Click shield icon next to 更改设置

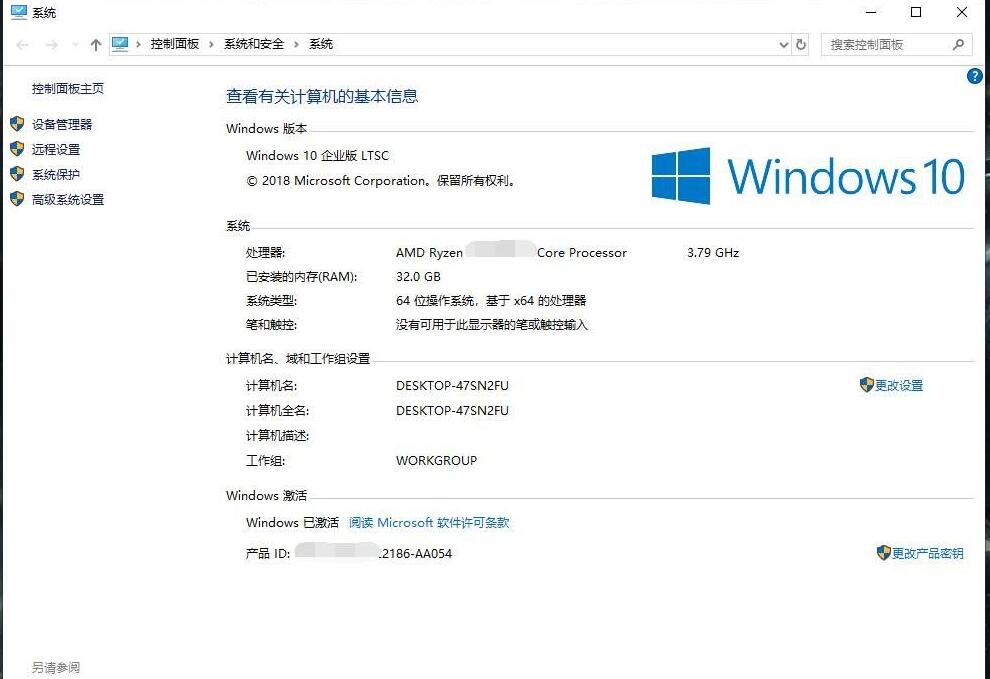click(x=866, y=385)
